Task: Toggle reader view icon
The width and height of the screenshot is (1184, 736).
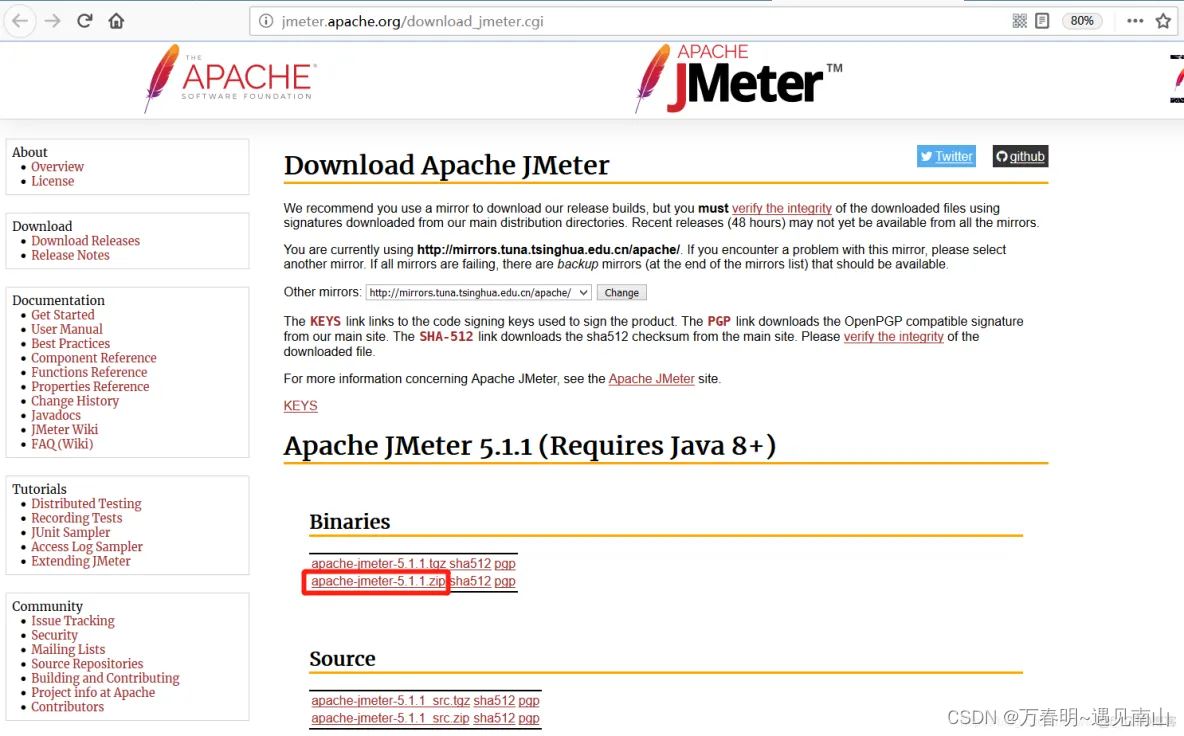Action: click(x=1042, y=21)
